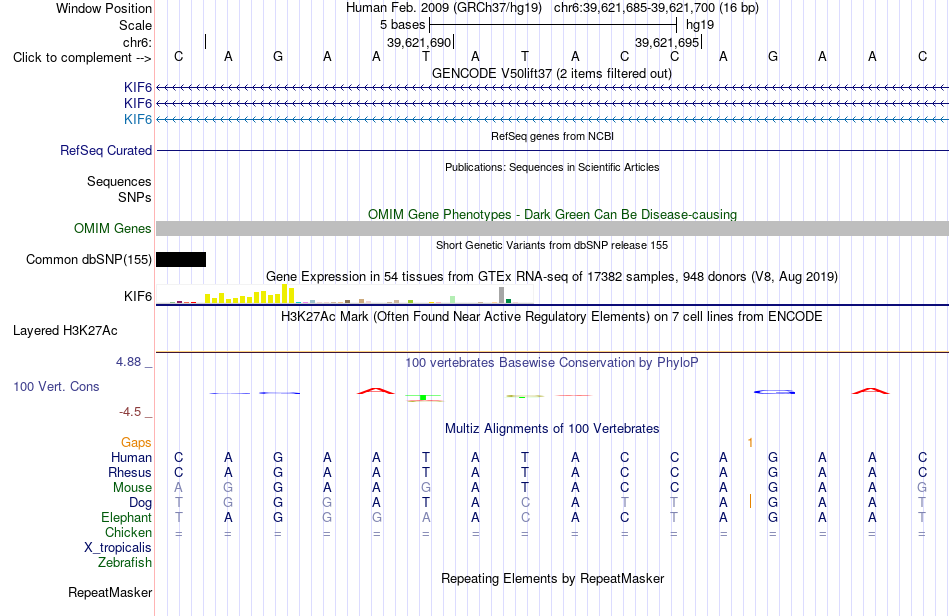Open '100 vertebrates Basewise Conservation by PhyloP'
This screenshot has width=950, height=616.
click(552, 362)
